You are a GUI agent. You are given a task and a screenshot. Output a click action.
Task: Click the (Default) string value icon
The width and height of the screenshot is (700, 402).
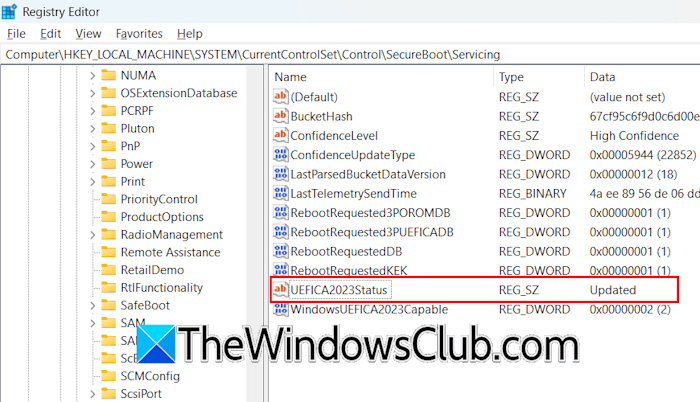280,96
